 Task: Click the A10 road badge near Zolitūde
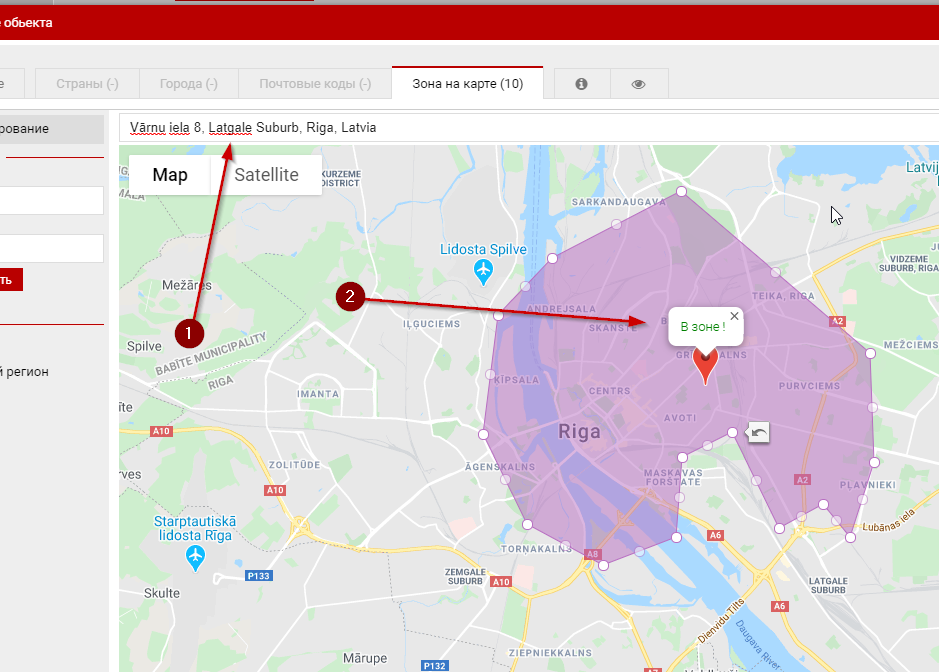275,490
